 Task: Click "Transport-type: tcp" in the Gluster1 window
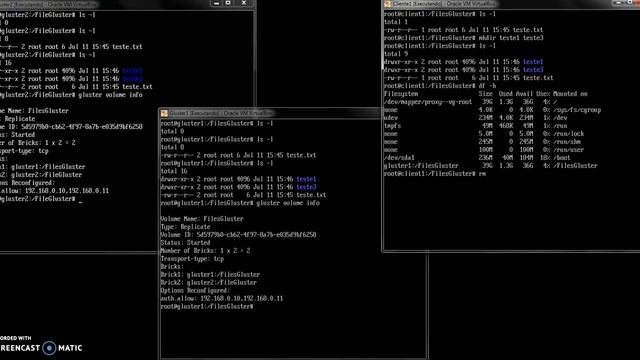(192, 259)
